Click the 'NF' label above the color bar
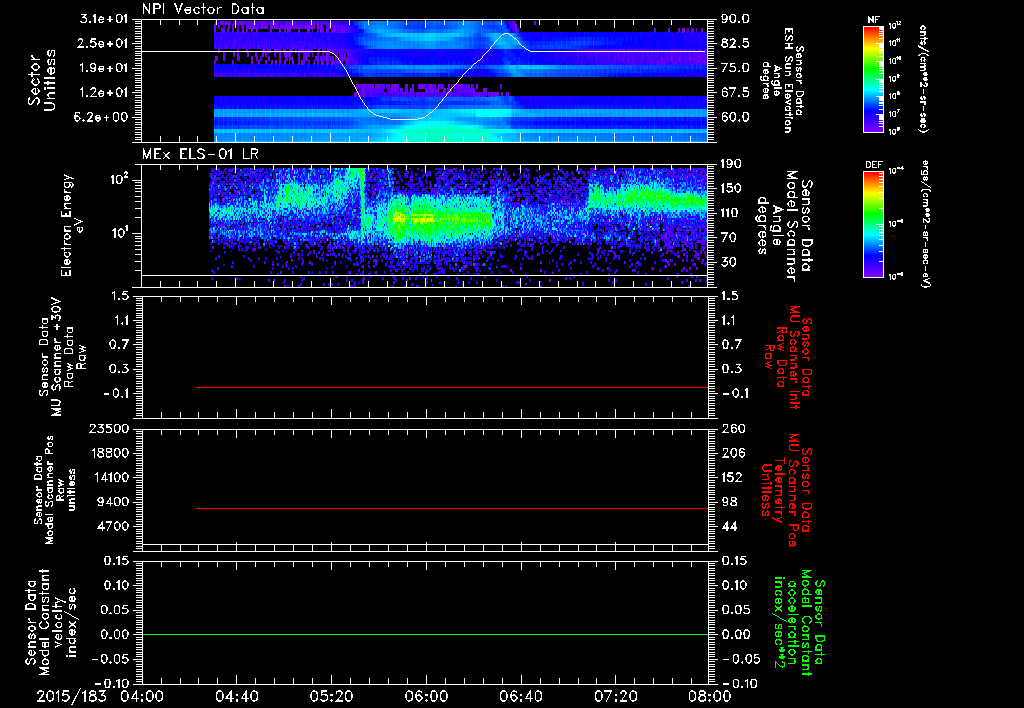 pos(873,20)
